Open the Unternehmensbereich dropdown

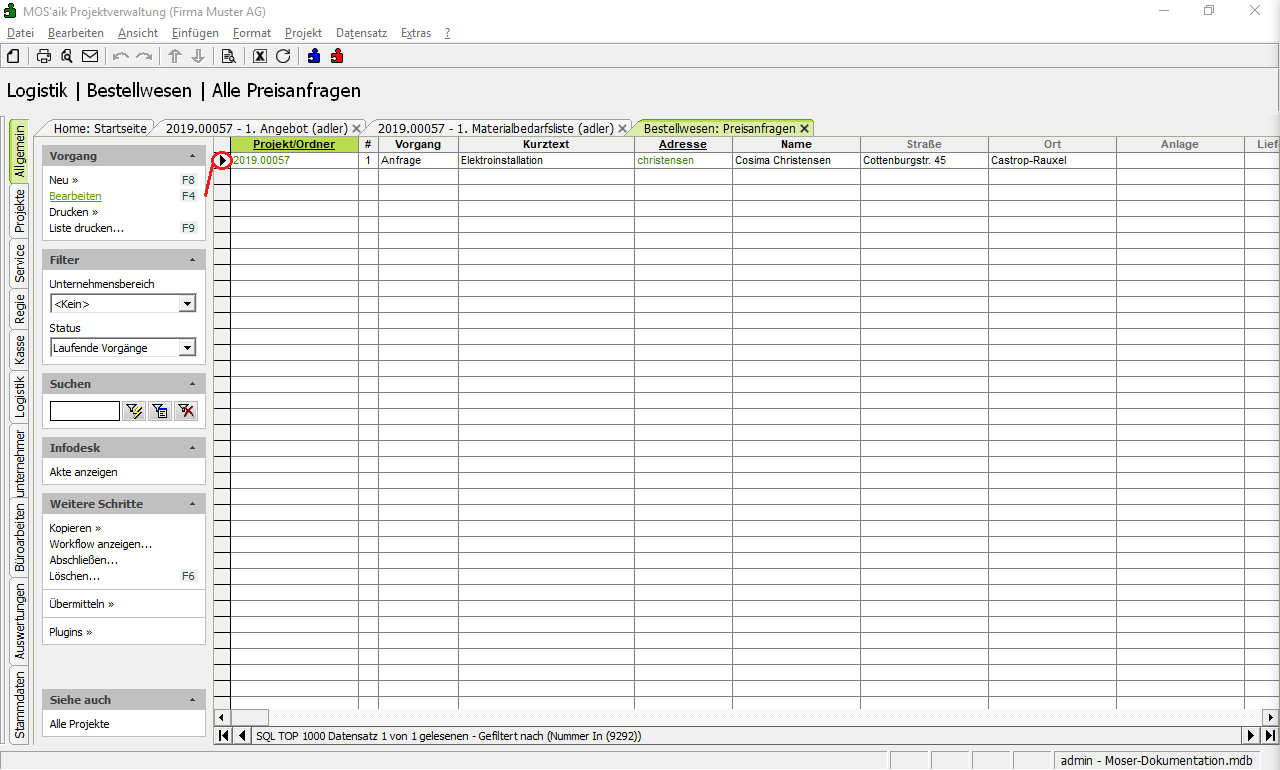click(x=186, y=304)
